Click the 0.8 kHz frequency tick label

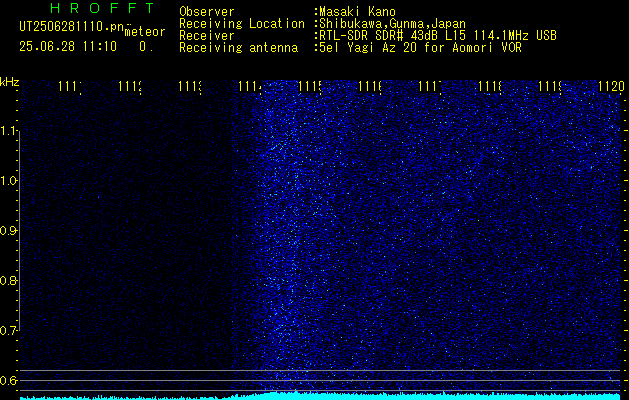tap(8, 280)
